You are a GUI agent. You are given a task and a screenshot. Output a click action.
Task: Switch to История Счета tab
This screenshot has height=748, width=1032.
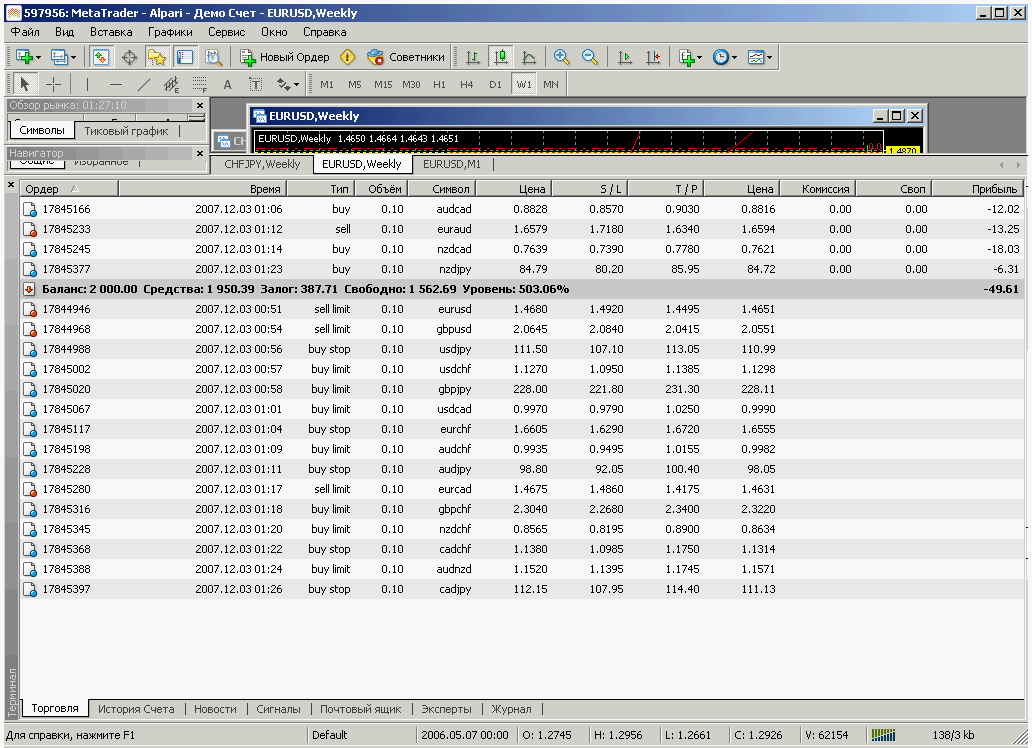click(x=136, y=709)
